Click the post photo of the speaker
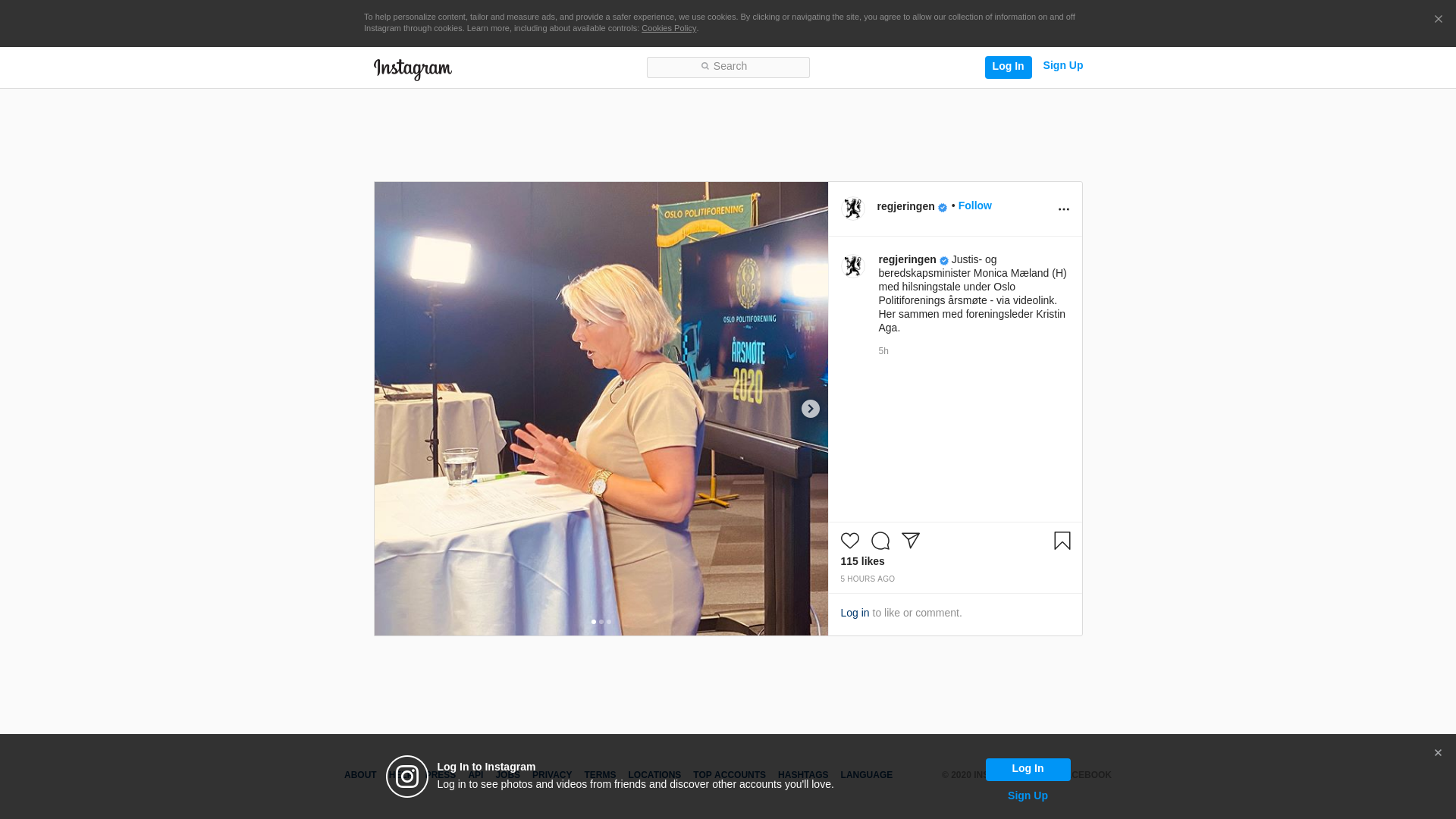This screenshot has width=1456, height=819. point(601,409)
